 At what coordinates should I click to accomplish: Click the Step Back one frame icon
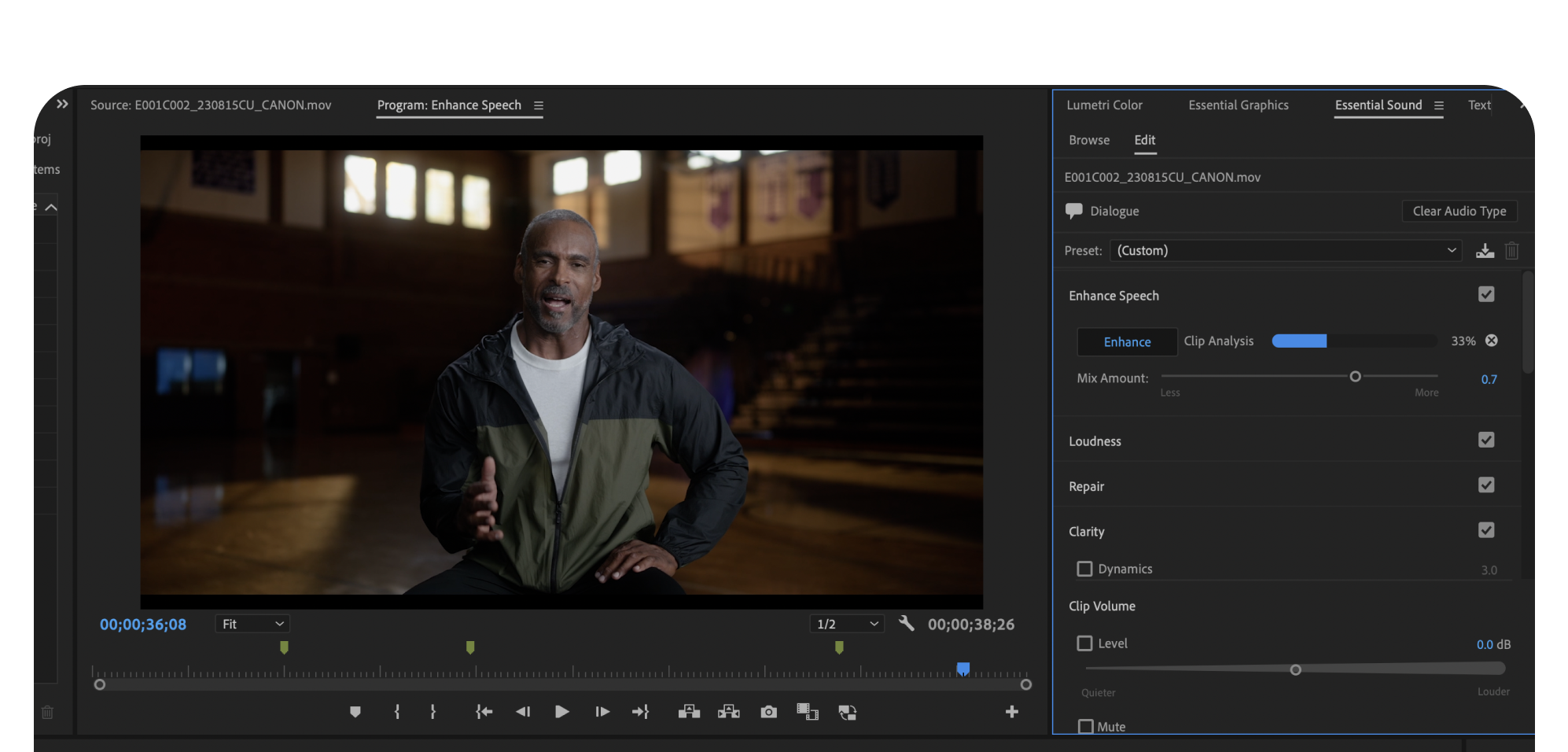point(523,712)
